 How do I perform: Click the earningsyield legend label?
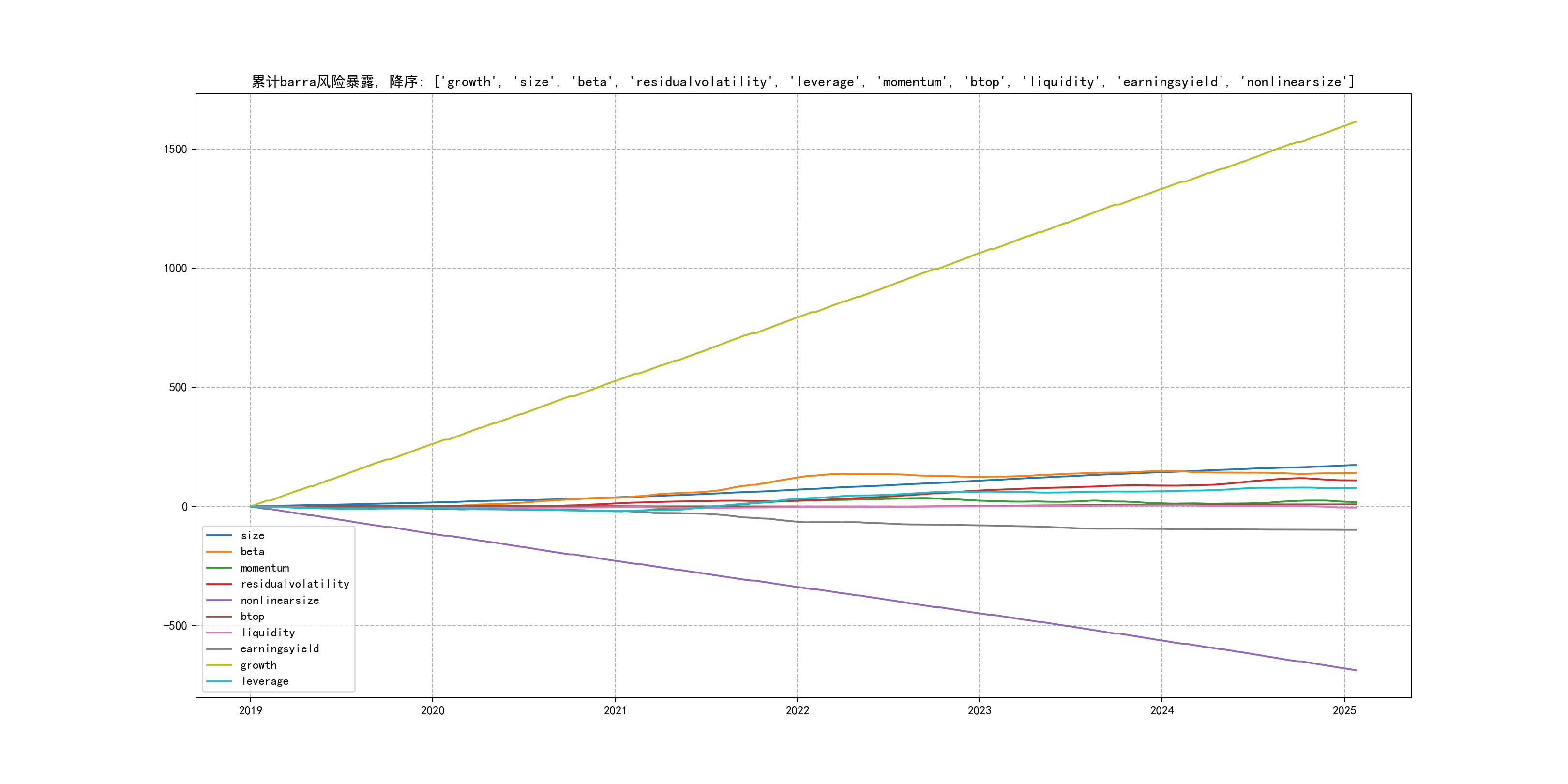click(279, 649)
